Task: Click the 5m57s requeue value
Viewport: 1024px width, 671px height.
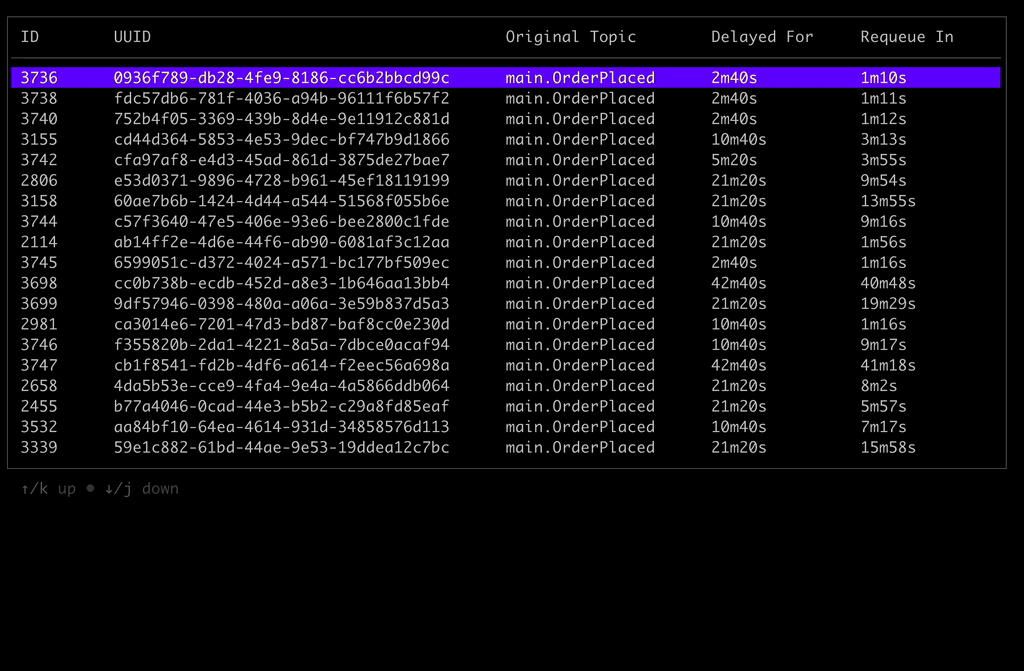Action: click(x=884, y=406)
